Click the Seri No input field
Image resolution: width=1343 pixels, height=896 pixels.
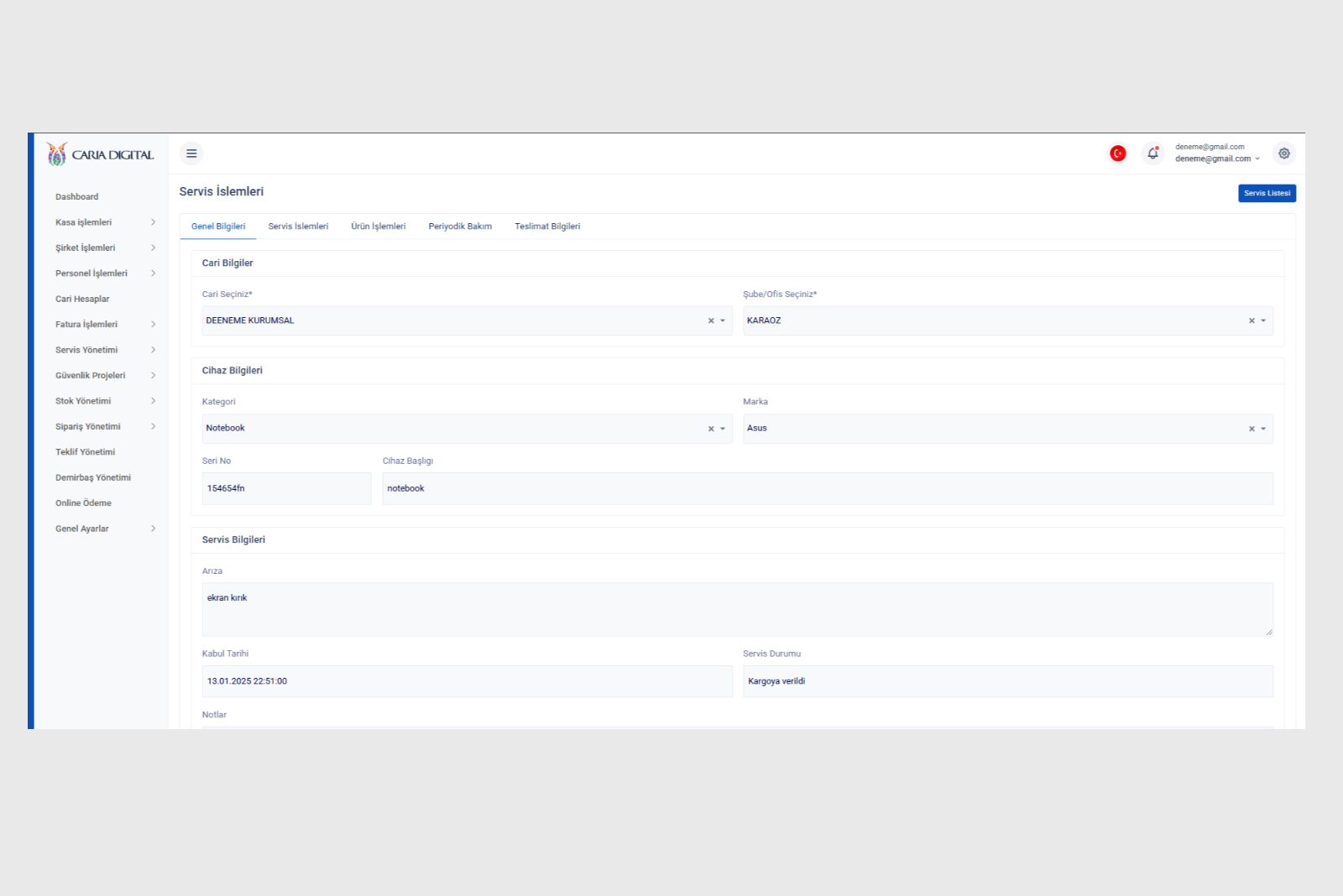(x=286, y=489)
